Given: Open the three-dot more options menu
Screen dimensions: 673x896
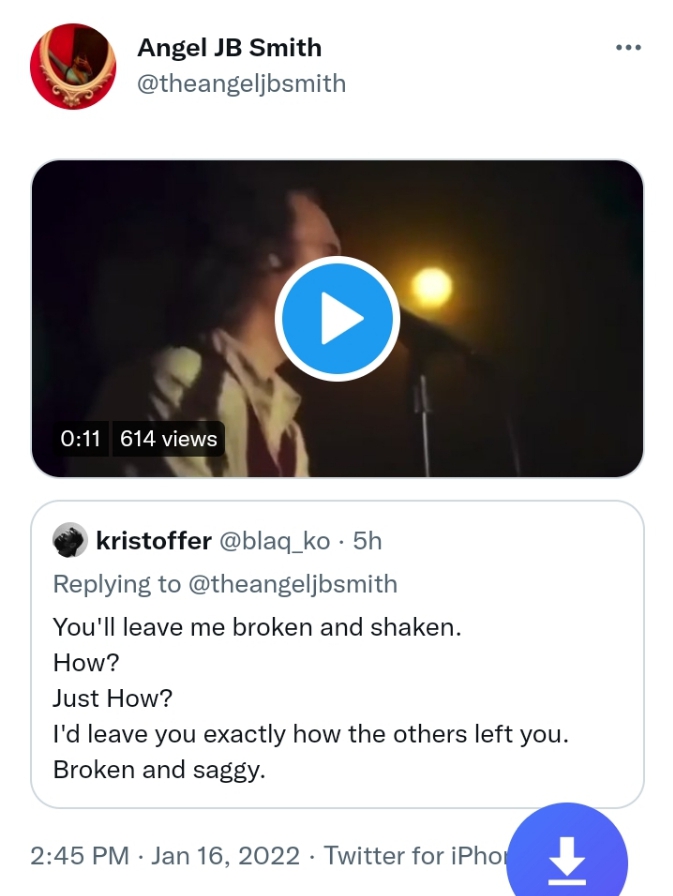Looking at the screenshot, I should pos(628,48).
